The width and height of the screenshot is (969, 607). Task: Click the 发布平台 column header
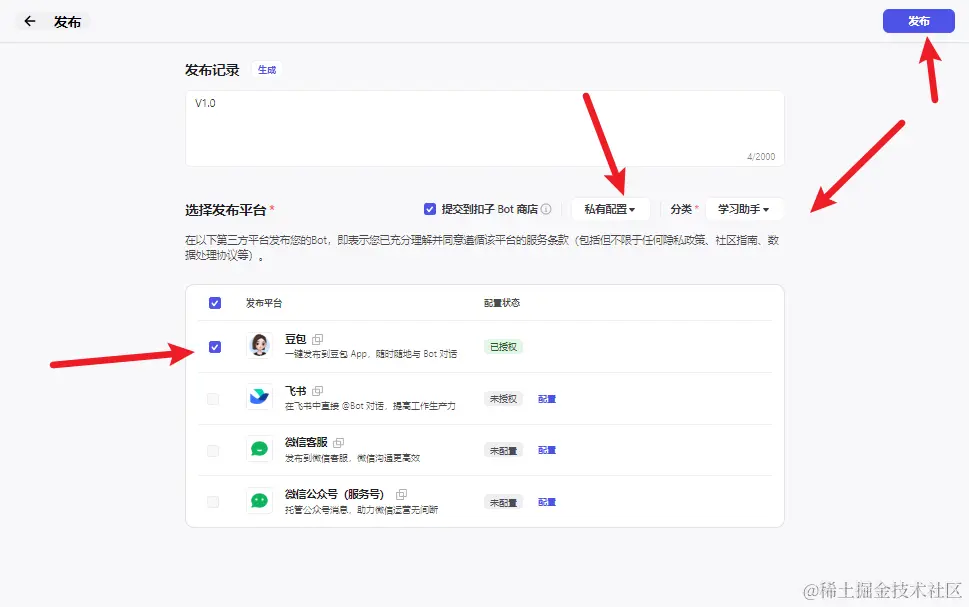click(264, 303)
